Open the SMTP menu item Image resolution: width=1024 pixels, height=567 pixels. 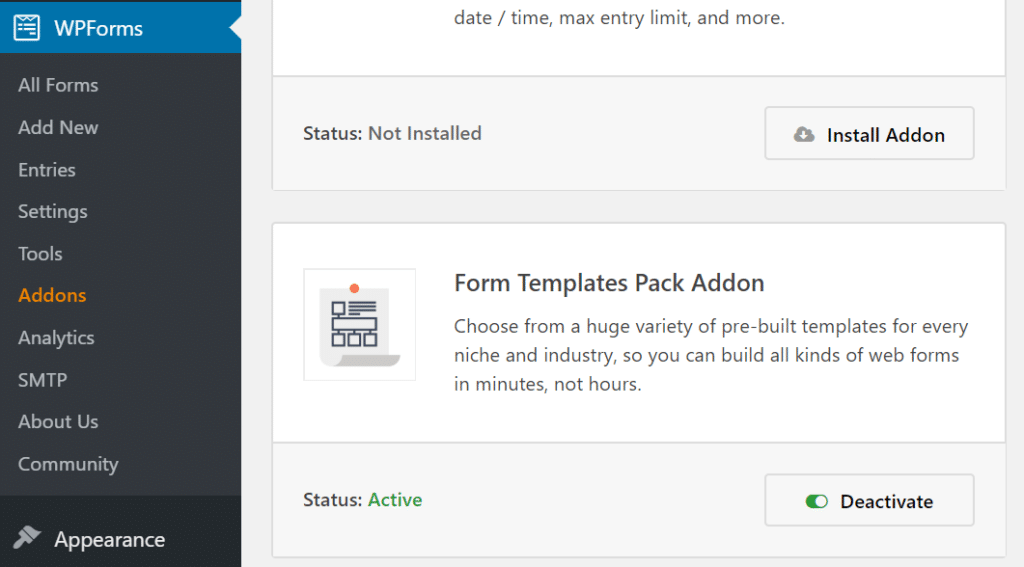click(42, 380)
